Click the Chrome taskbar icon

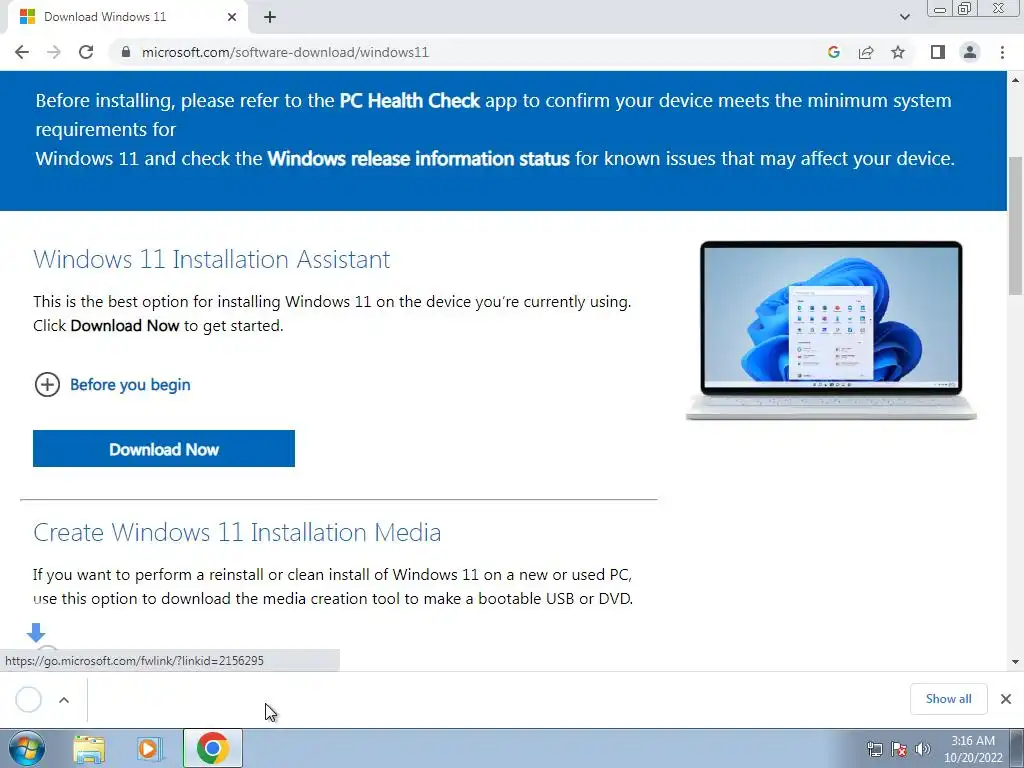pyautogui.click(x=212, y=748)
